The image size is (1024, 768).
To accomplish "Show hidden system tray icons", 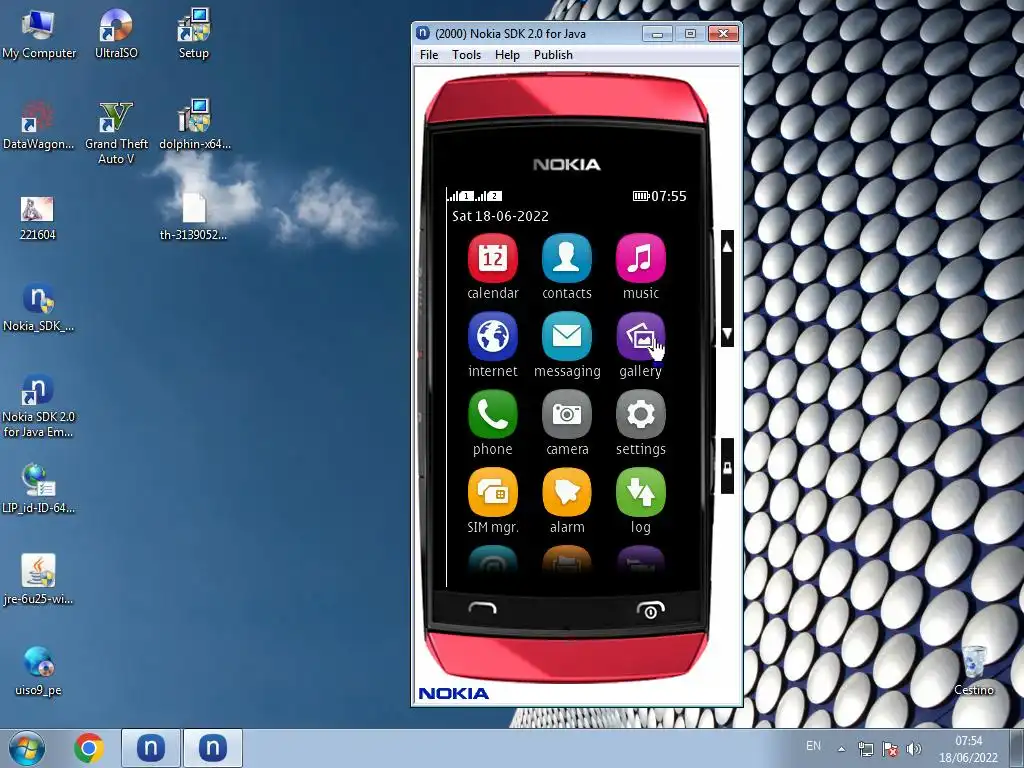I will coord(842,750).
